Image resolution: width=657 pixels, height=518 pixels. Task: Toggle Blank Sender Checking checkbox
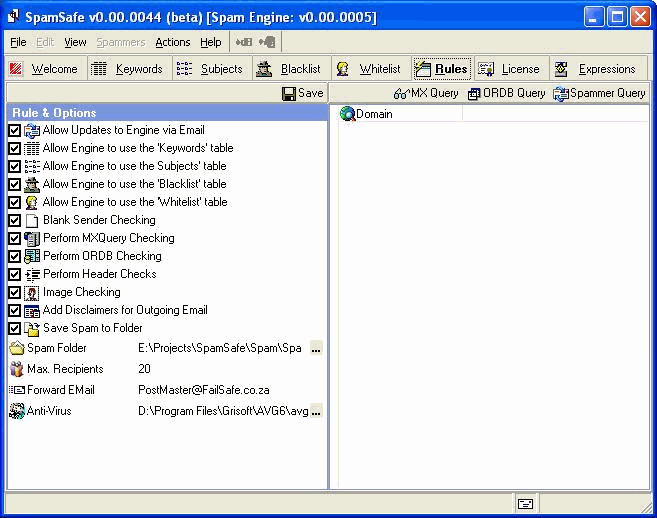coord(14,220)
